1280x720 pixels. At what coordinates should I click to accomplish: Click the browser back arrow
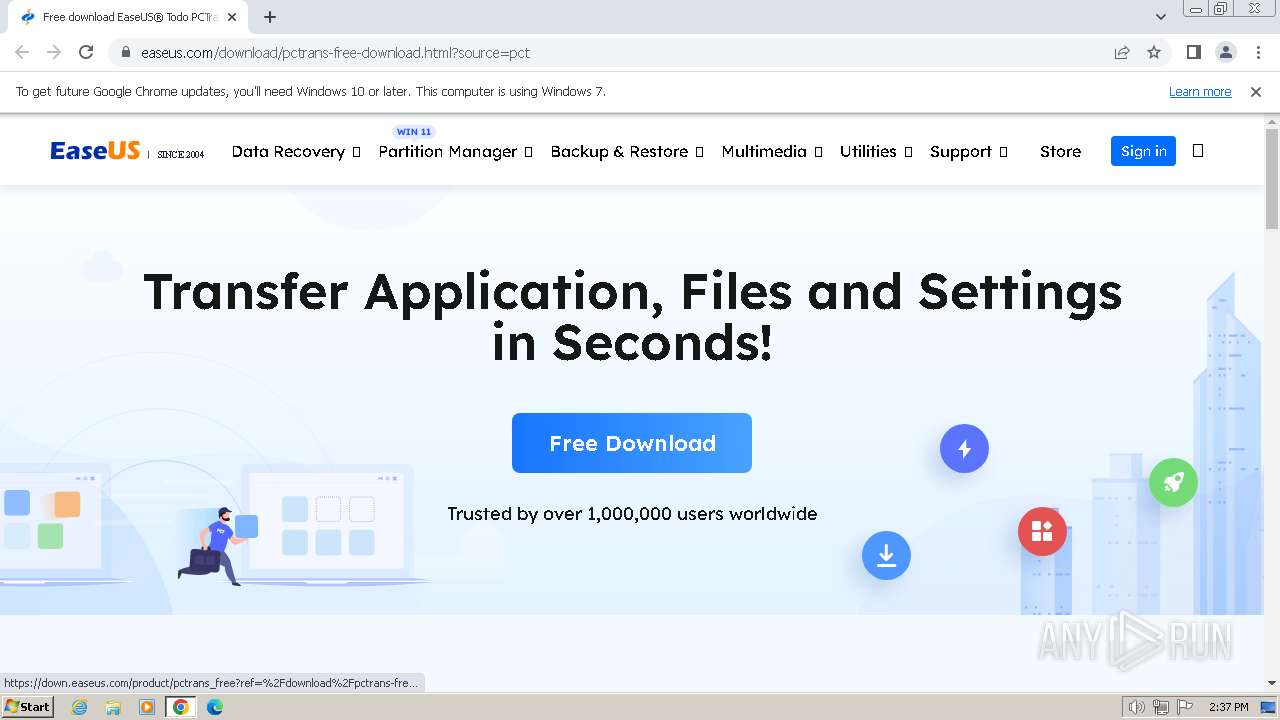pyautogui.click(x=22, y=52)
